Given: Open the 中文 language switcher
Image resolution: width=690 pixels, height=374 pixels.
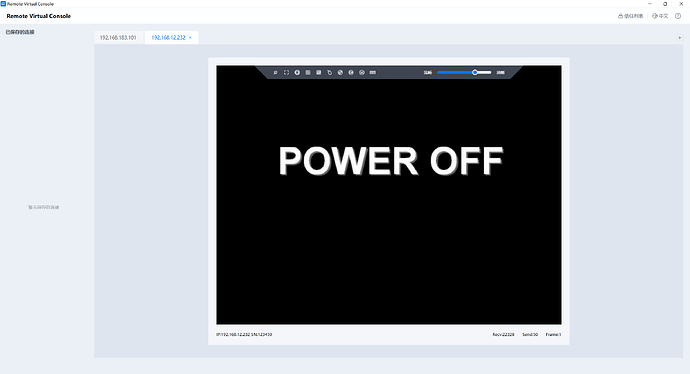Looking at the screenshot, I should [660, 16].
